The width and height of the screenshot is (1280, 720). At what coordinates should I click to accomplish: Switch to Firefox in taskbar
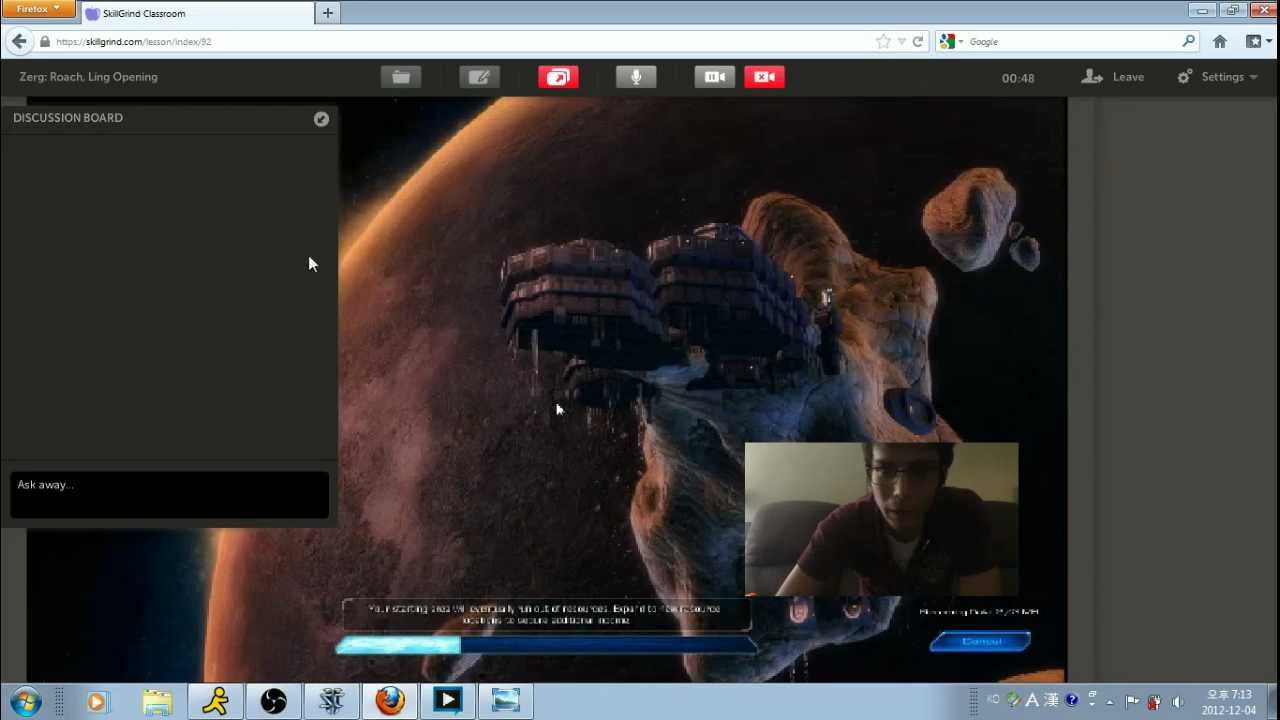tap(390, 702)
